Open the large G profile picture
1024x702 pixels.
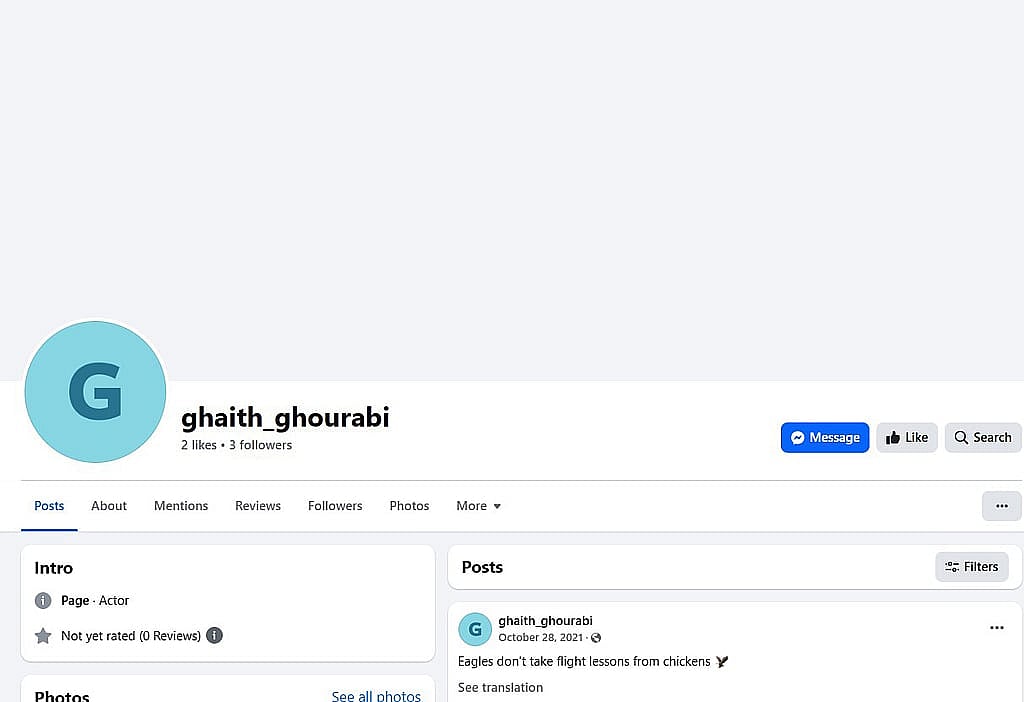click(95, 392)
